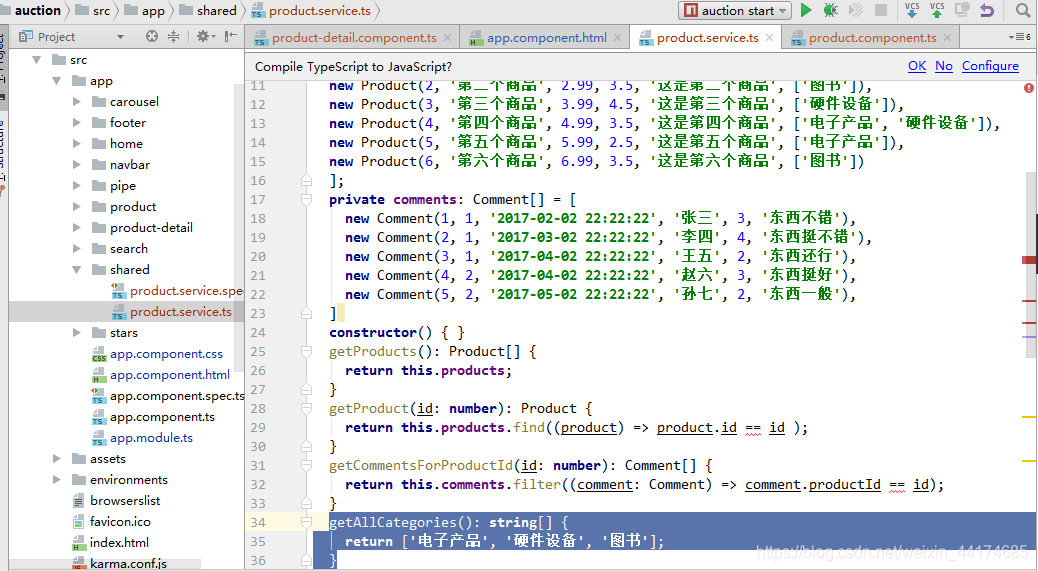This screenshot has height=571, width=1038.
Task: Close the product-detail.component.ts tab
Action: coord(448,38)
